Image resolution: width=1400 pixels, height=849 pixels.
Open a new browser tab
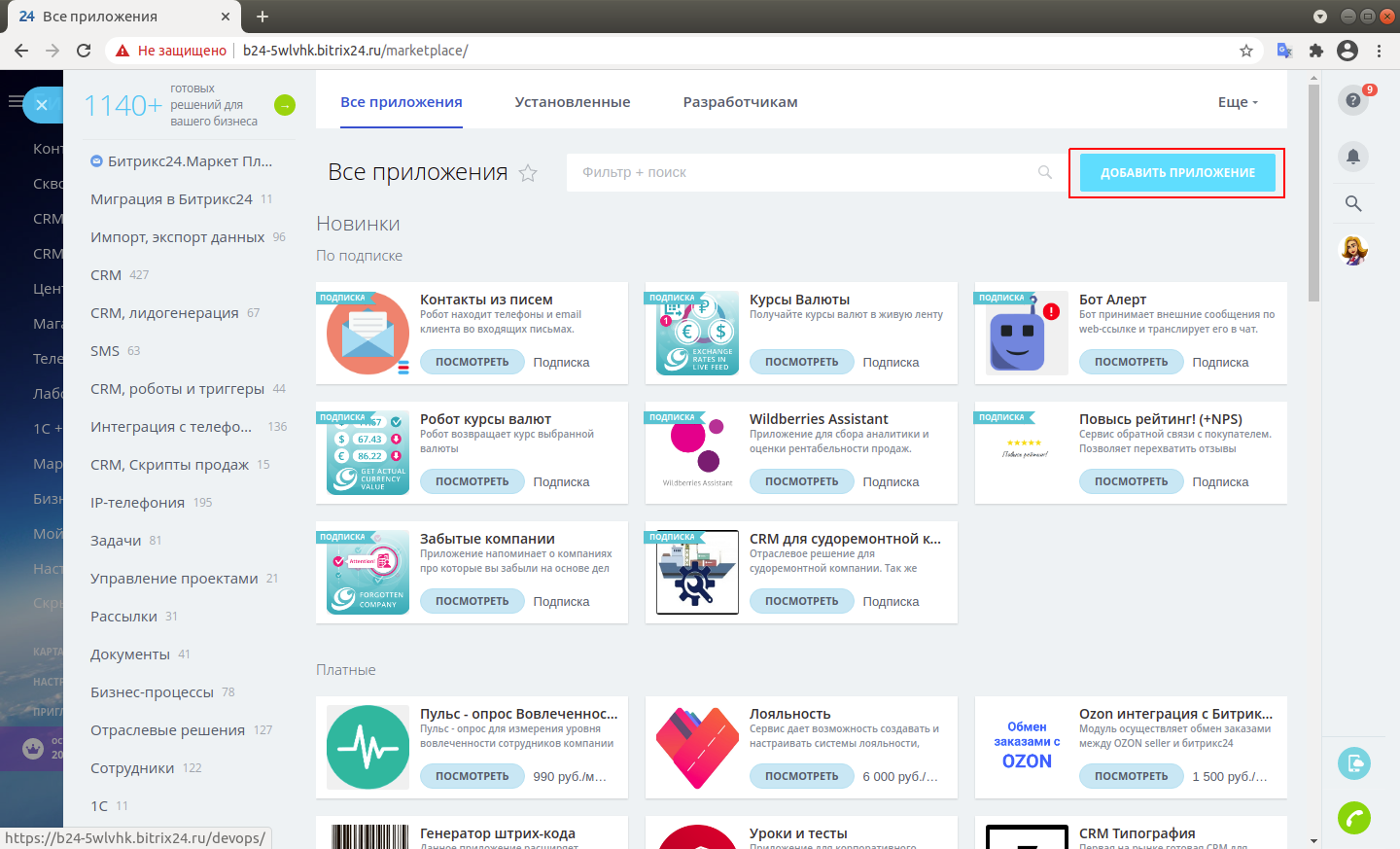tap(262, 17)
